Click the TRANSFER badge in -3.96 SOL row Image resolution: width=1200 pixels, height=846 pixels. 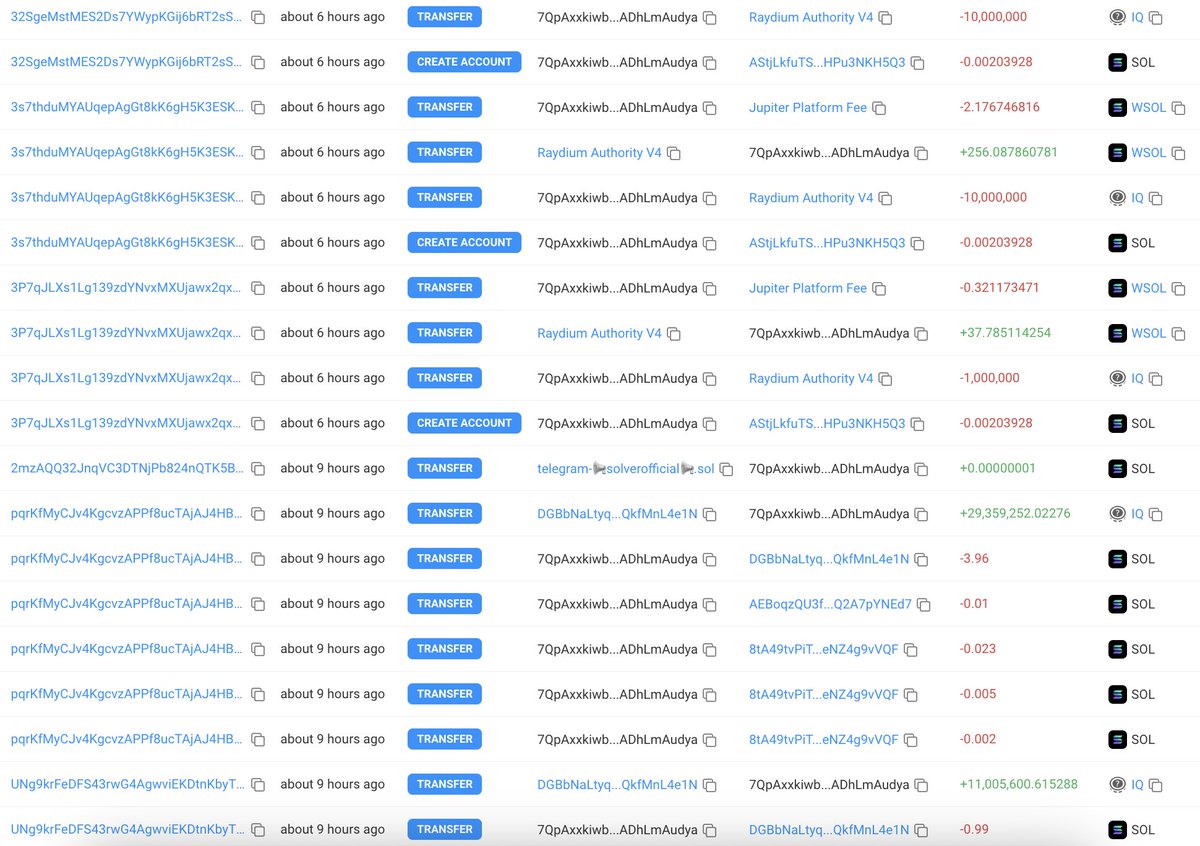click(445, 558)
